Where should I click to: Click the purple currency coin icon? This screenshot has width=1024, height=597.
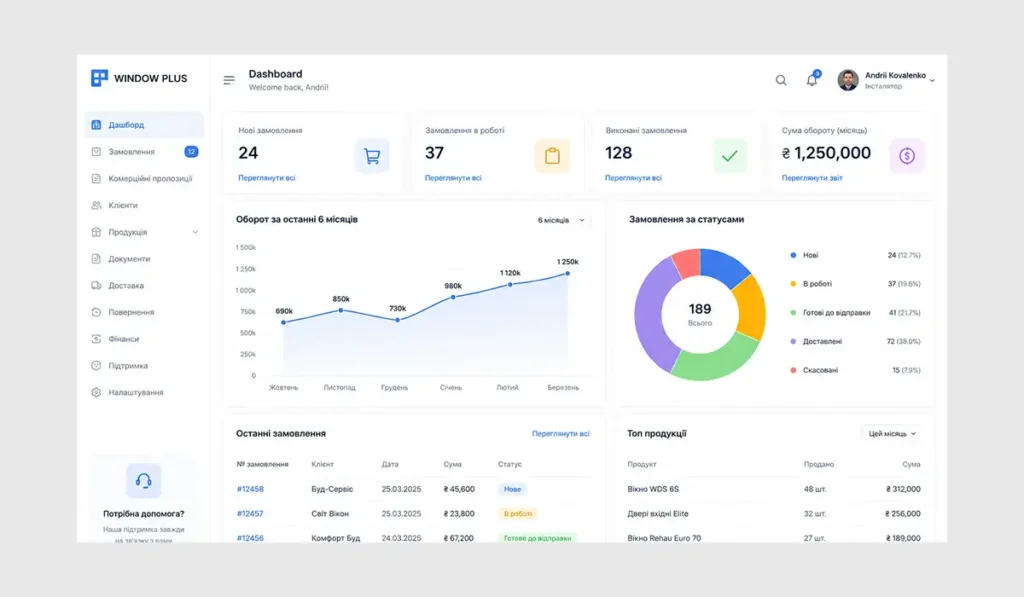click(907, 155)
